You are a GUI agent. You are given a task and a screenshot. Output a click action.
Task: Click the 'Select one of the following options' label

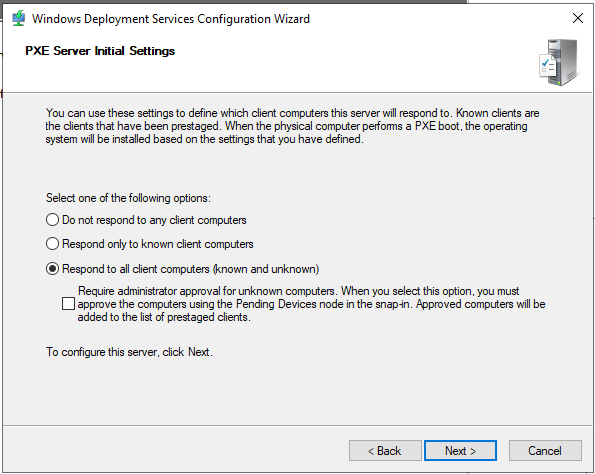(x=128, y=198)
